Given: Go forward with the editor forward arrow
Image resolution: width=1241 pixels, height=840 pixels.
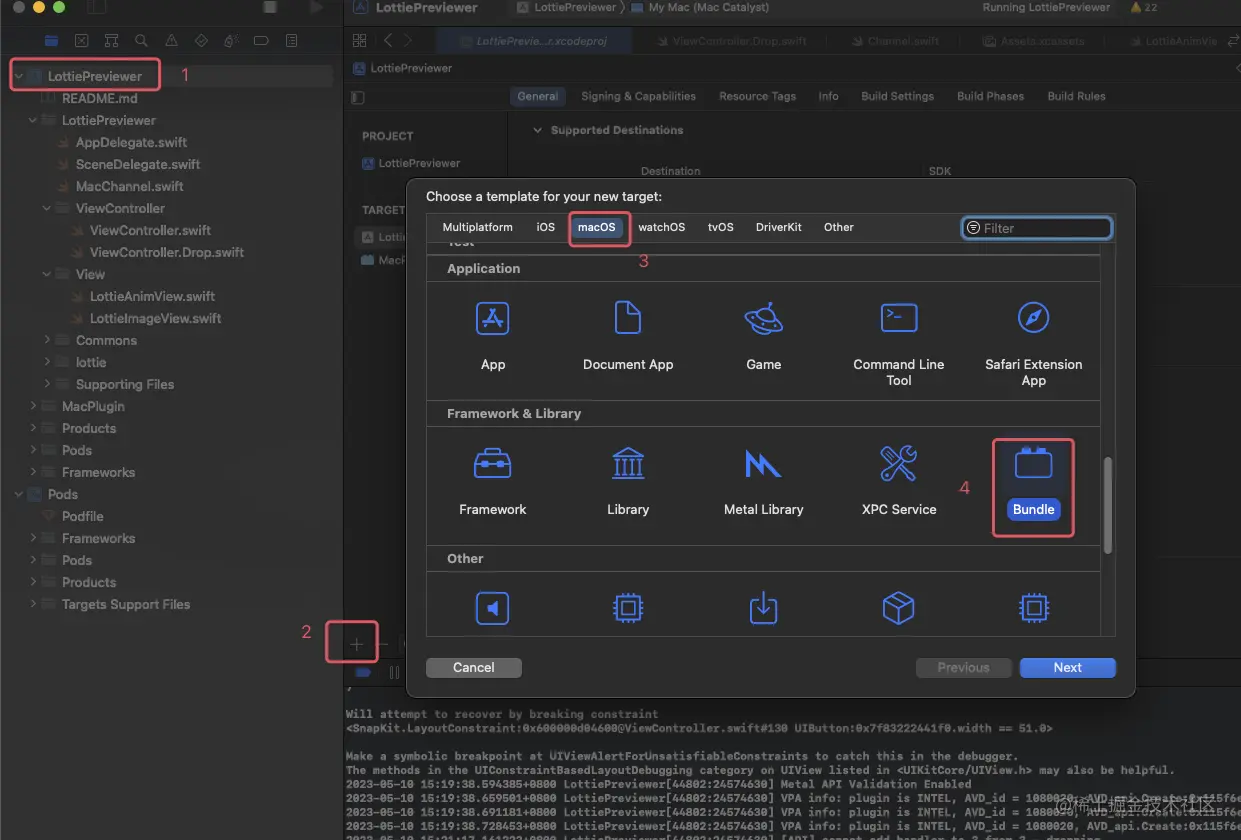Looking at the screenshot, I should [x=407, y=41].
